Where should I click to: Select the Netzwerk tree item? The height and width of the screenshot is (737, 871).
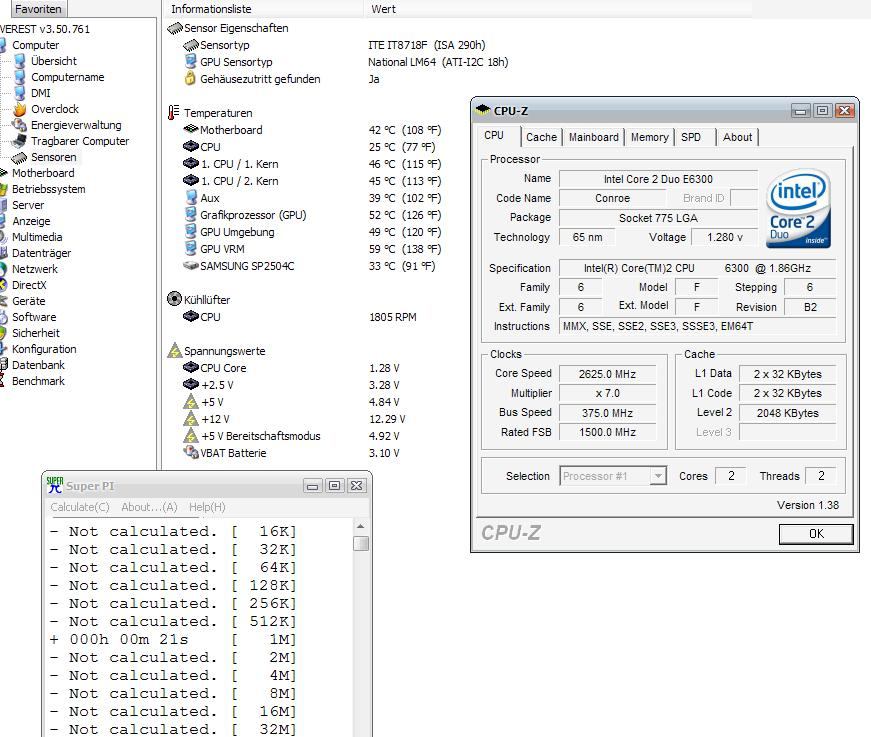(34, 269)
